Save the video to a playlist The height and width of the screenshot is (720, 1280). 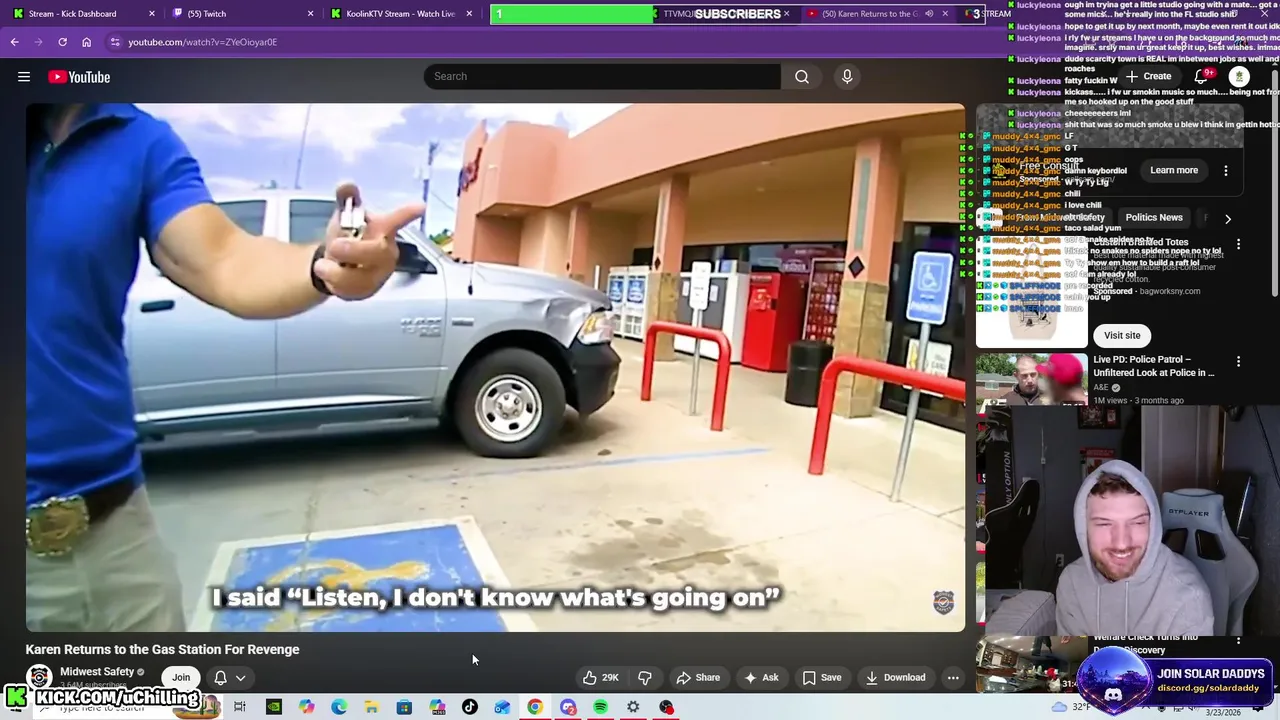[821, 677]
